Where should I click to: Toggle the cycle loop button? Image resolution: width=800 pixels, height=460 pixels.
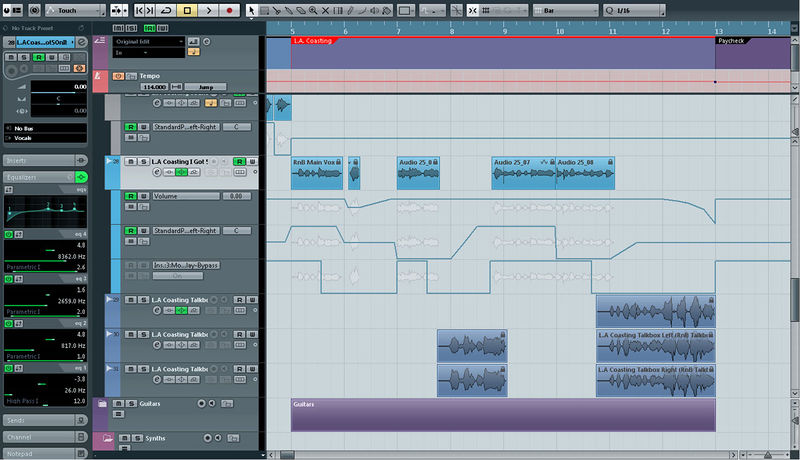166,10
